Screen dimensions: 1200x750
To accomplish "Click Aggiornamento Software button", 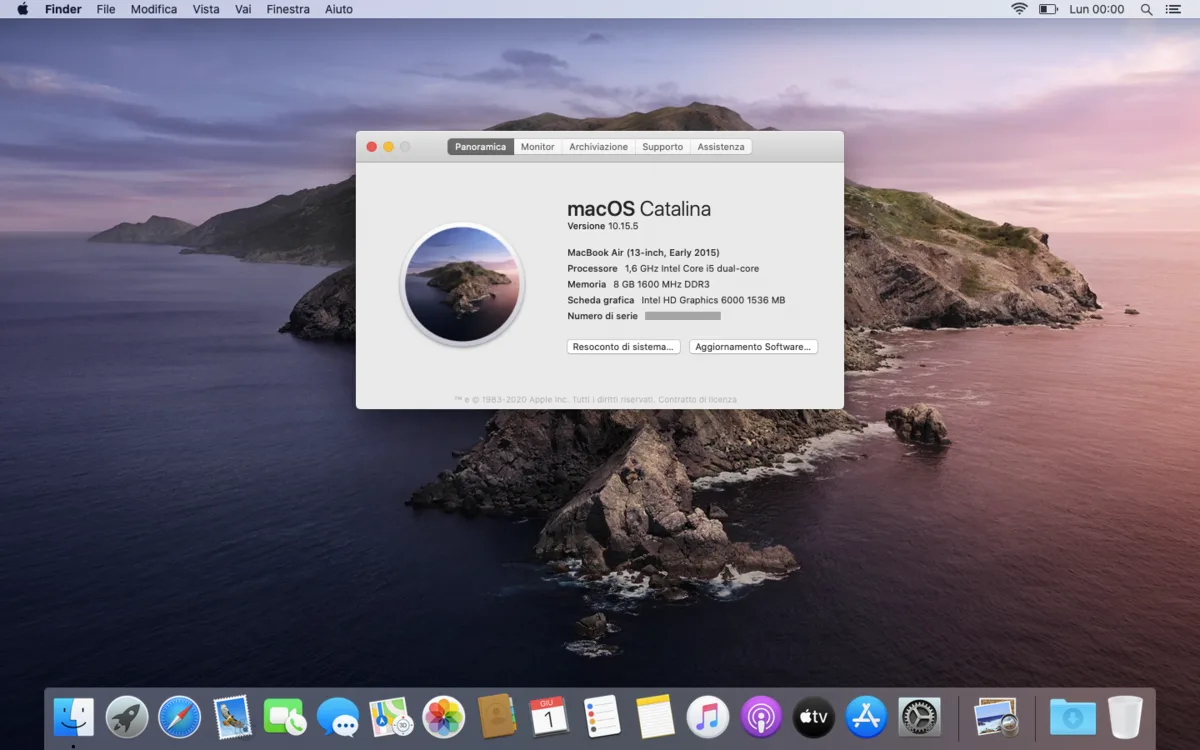I will [x=753, y=347].
